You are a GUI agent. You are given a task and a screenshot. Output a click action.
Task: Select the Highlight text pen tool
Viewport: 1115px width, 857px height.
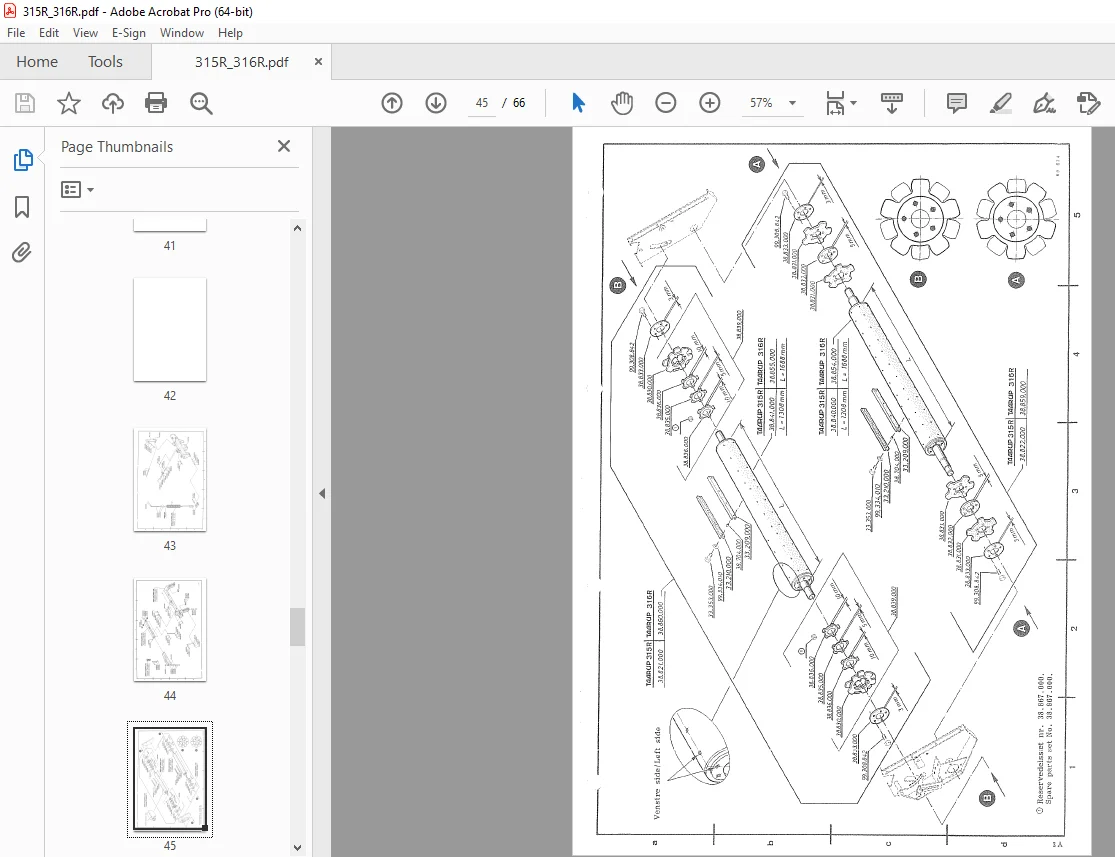click(x=1001, y=103)
